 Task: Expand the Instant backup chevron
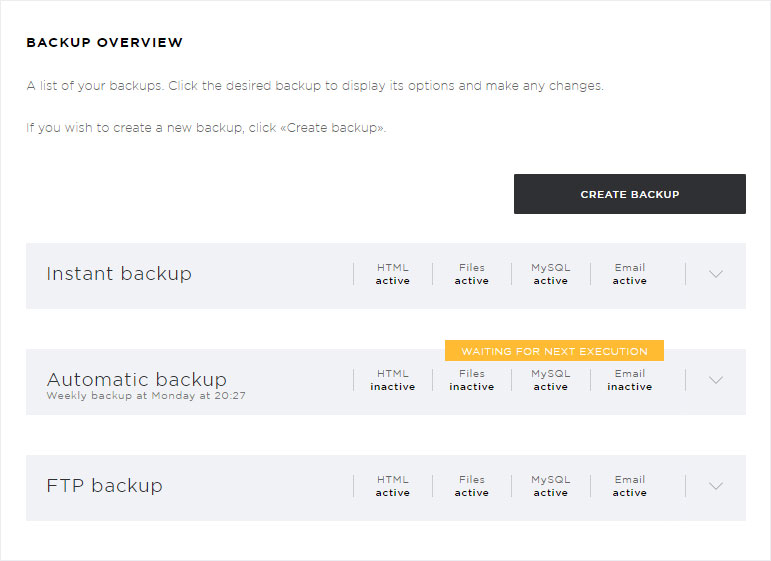[x=716, y=274]
